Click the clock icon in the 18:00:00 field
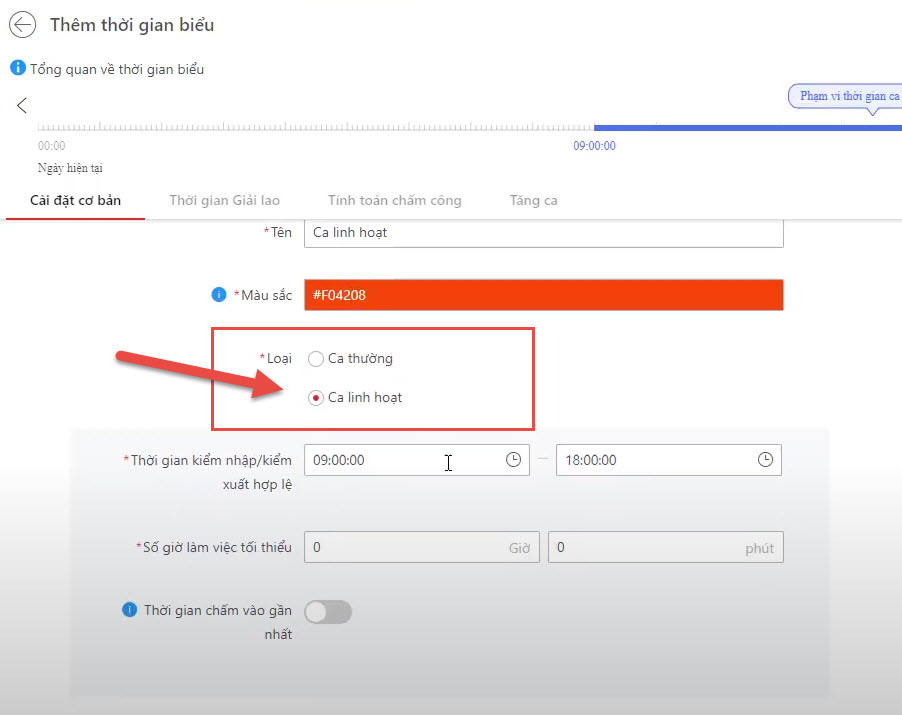 (x=765, y=460)
